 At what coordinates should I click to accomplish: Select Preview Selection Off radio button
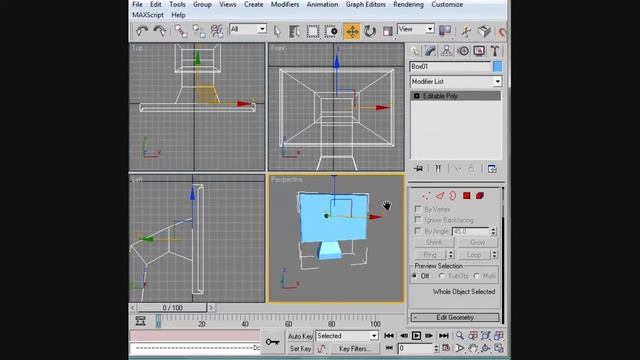[415, 276]
